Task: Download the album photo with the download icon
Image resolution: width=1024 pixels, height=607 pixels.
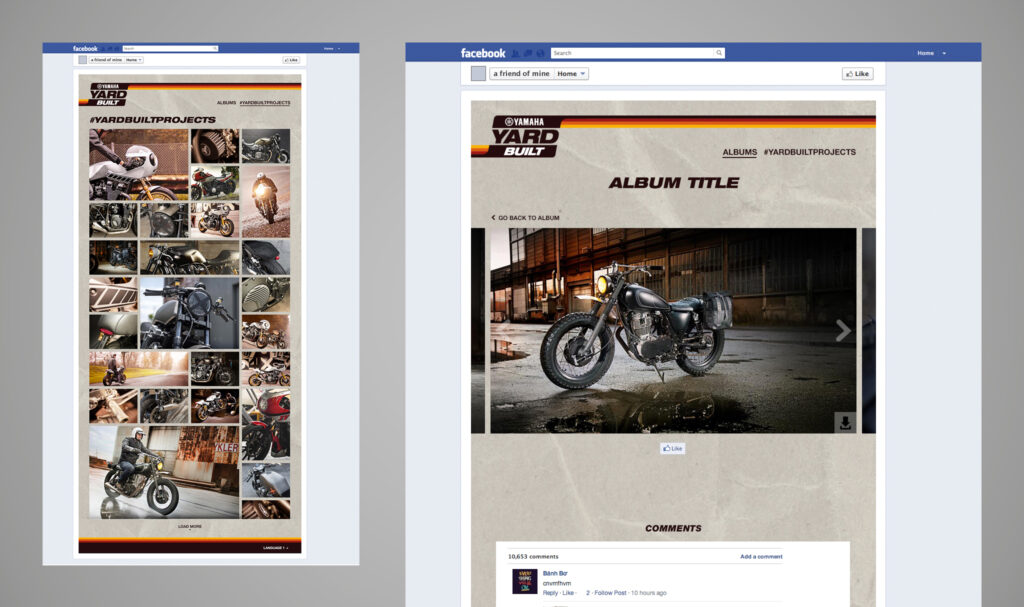Action: 845,422
